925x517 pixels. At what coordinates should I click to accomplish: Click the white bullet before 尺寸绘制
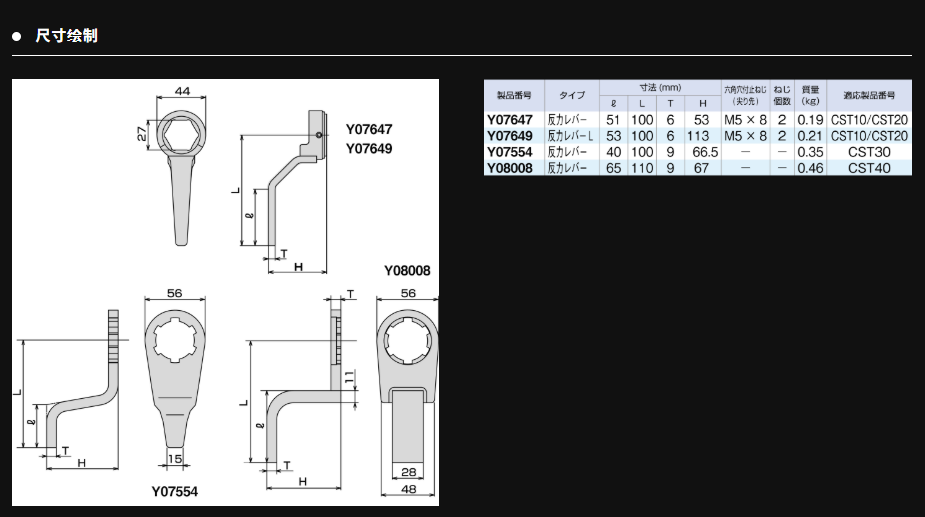pyautogui.click(x=16, y=37)
